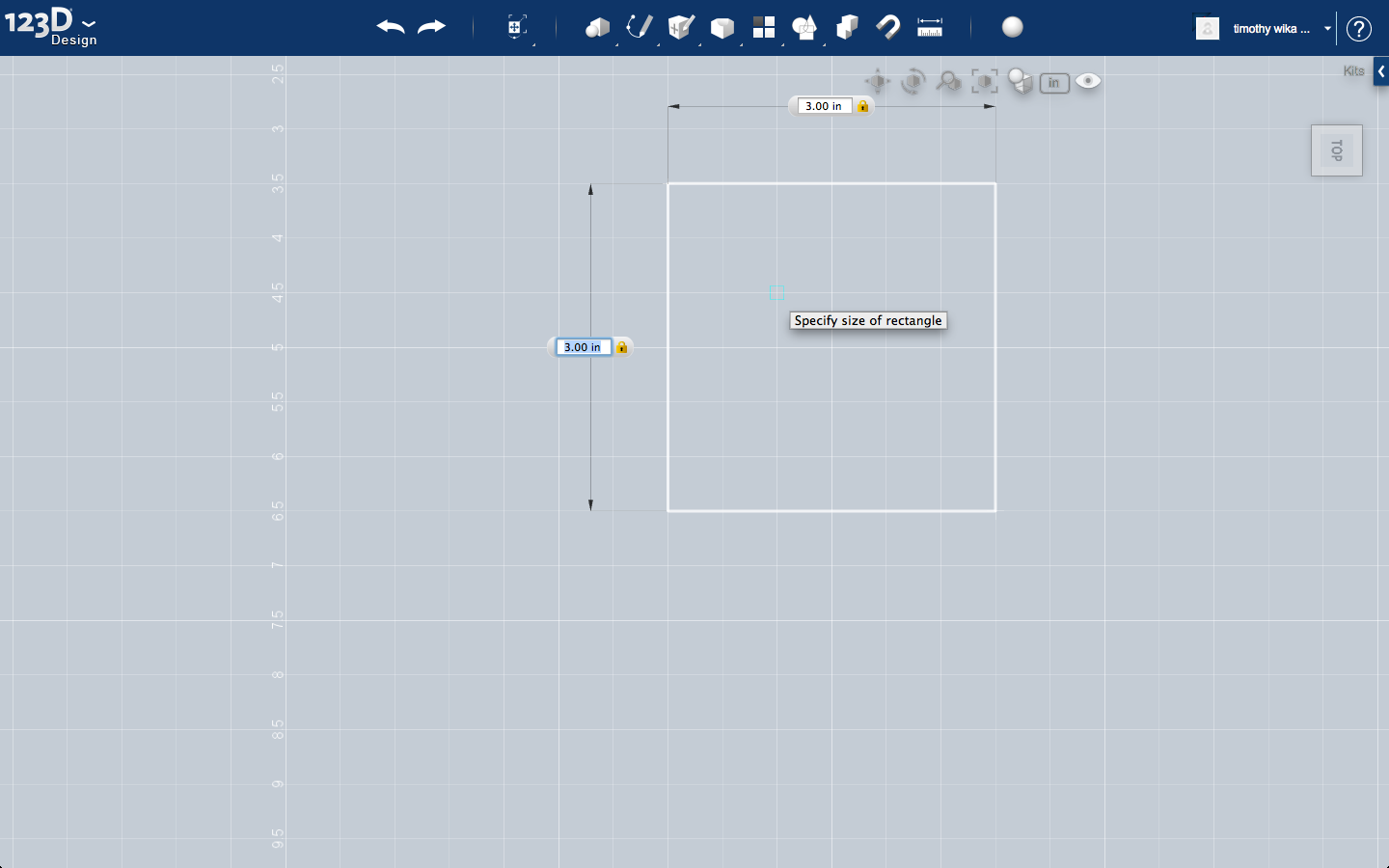Open the Construct tools
This screenshot has height=868, width=1389.
click(x=681, y=27)
